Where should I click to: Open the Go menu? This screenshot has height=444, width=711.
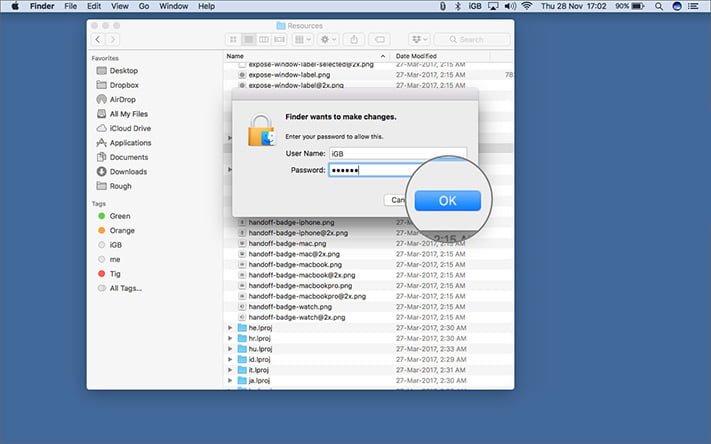click(x=144, y=6)
